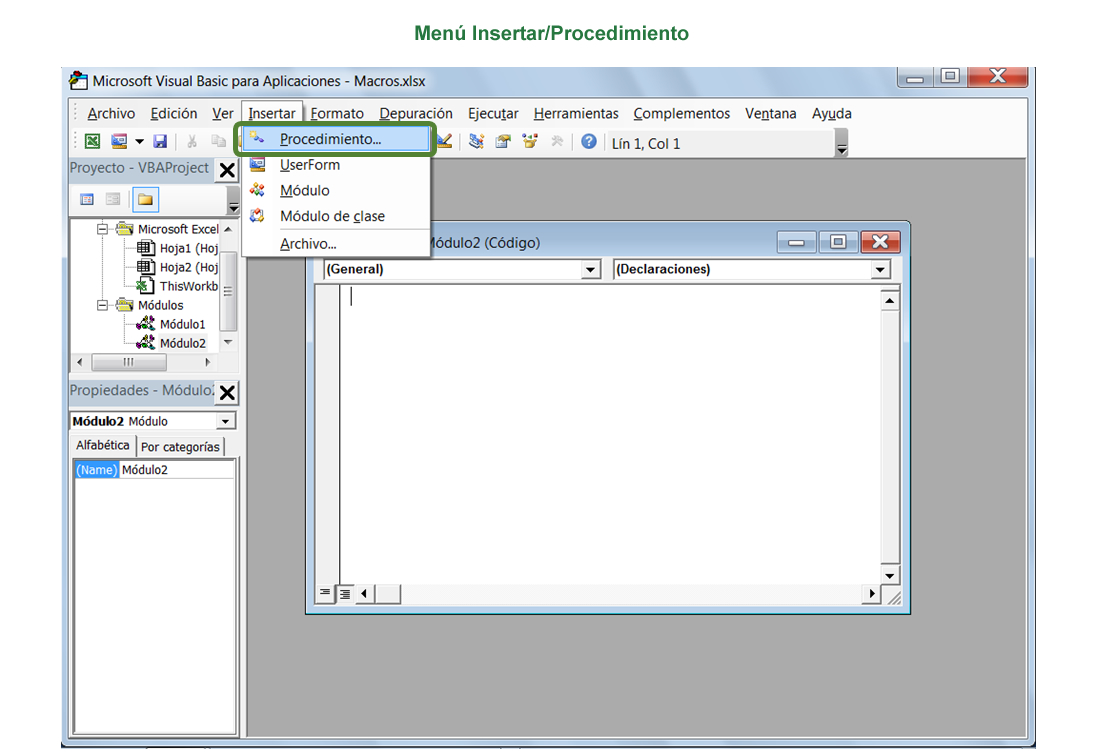This screenshot has width=1100, height=753.
Task: Open the (Declaraciones) procedure dropdown
Action: pos(880,269)
